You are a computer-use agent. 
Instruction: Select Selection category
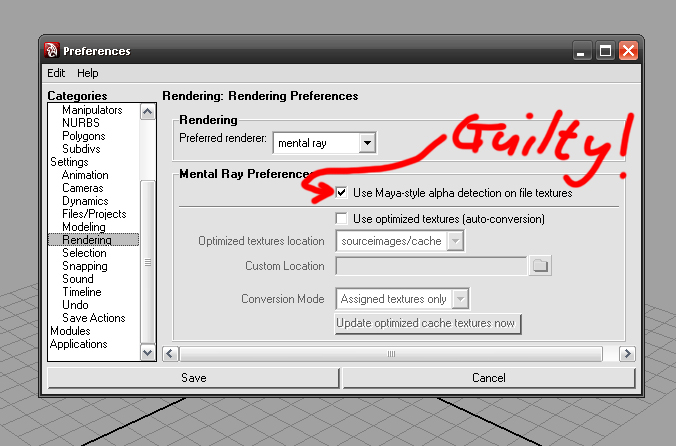84,253
